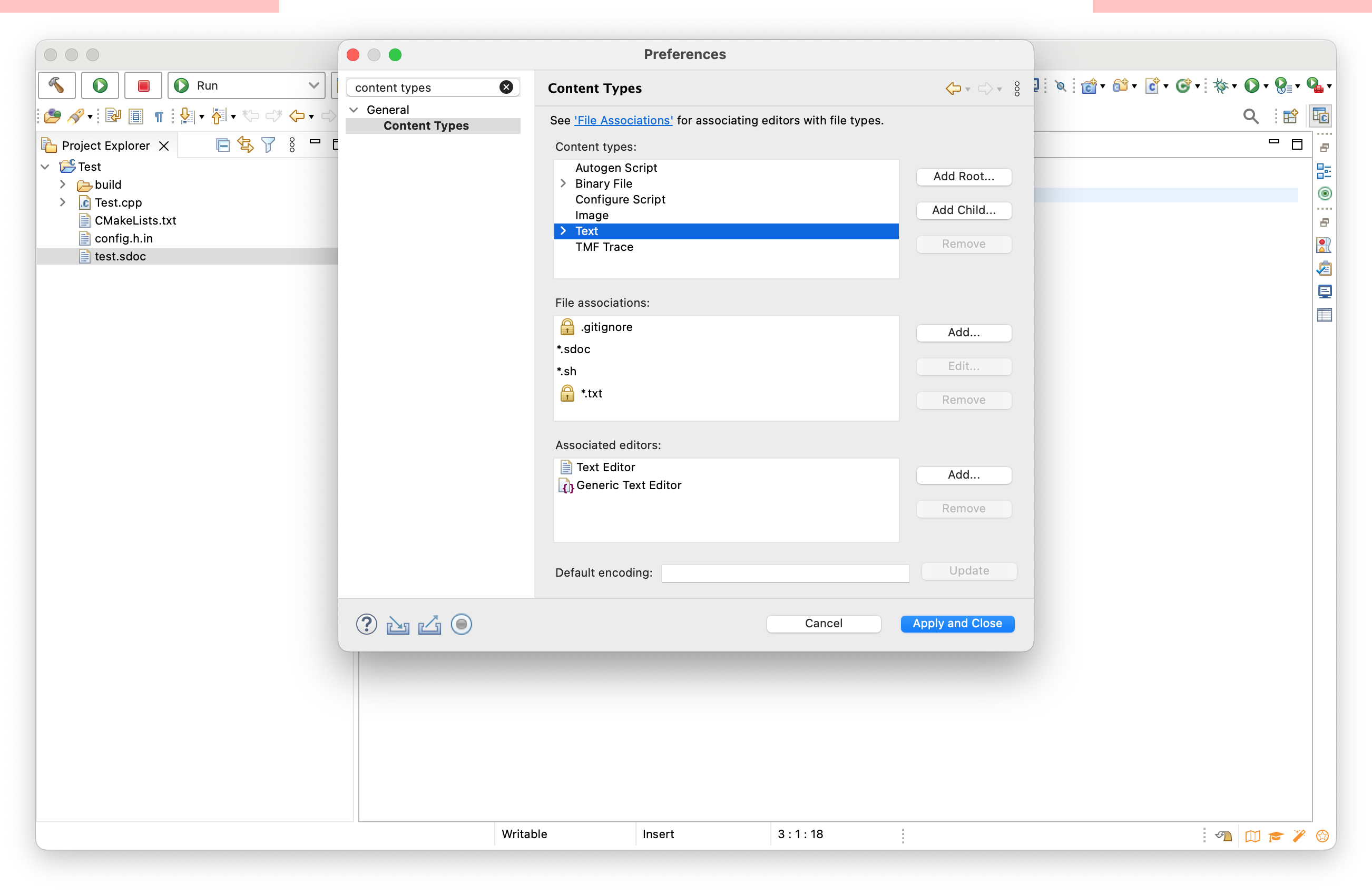1372x894 pixels.
Task: Select the *.sdoc file association
Action: click(x=574, y=349)
